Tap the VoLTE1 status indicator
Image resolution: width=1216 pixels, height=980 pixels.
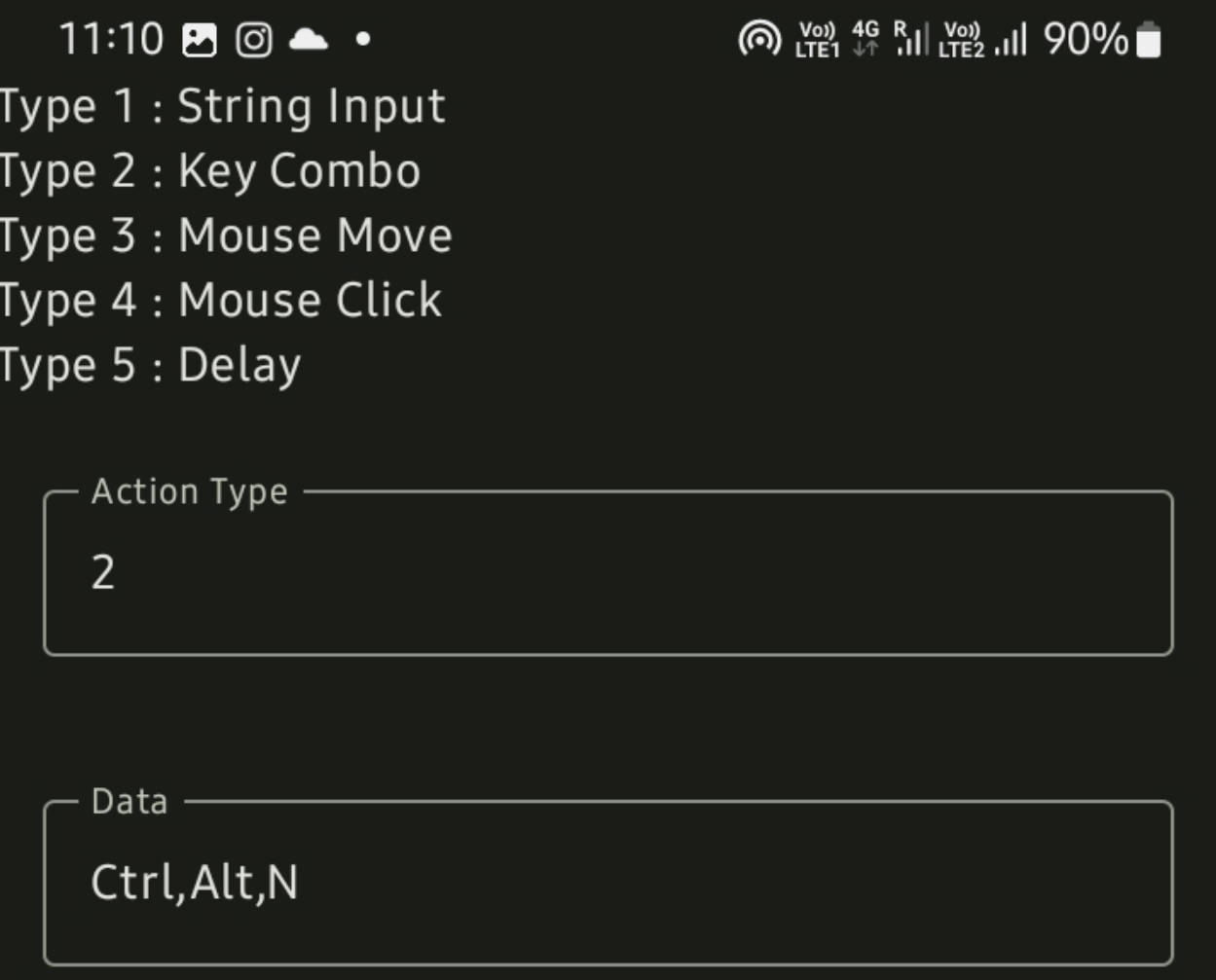click(817, 40)
